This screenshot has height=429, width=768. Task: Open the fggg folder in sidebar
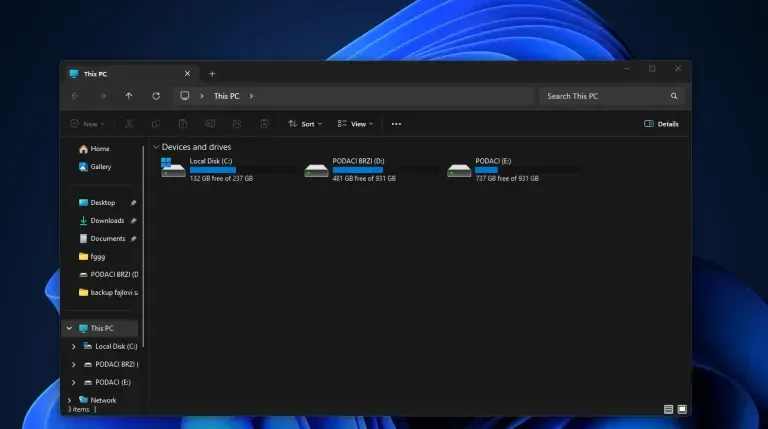click(92, 257)
